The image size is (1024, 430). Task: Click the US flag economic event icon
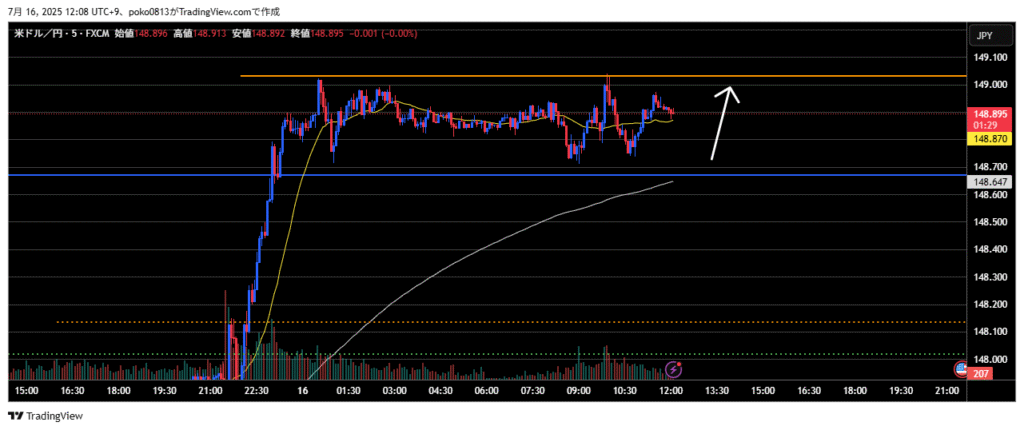tap(960, 369)
